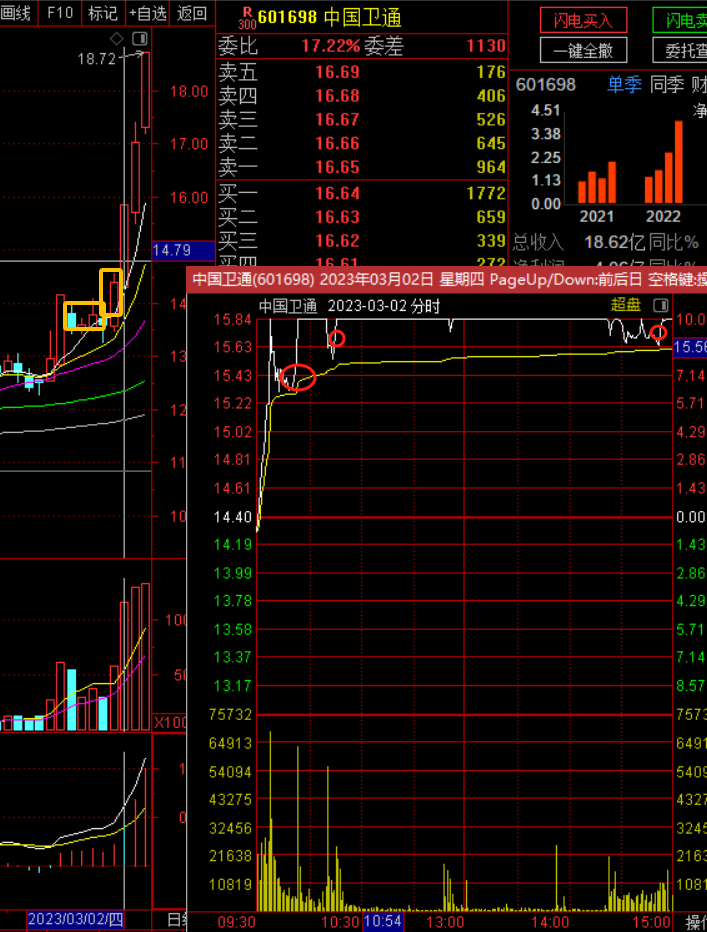Click the 委差 value 1130

coord(486,46)
